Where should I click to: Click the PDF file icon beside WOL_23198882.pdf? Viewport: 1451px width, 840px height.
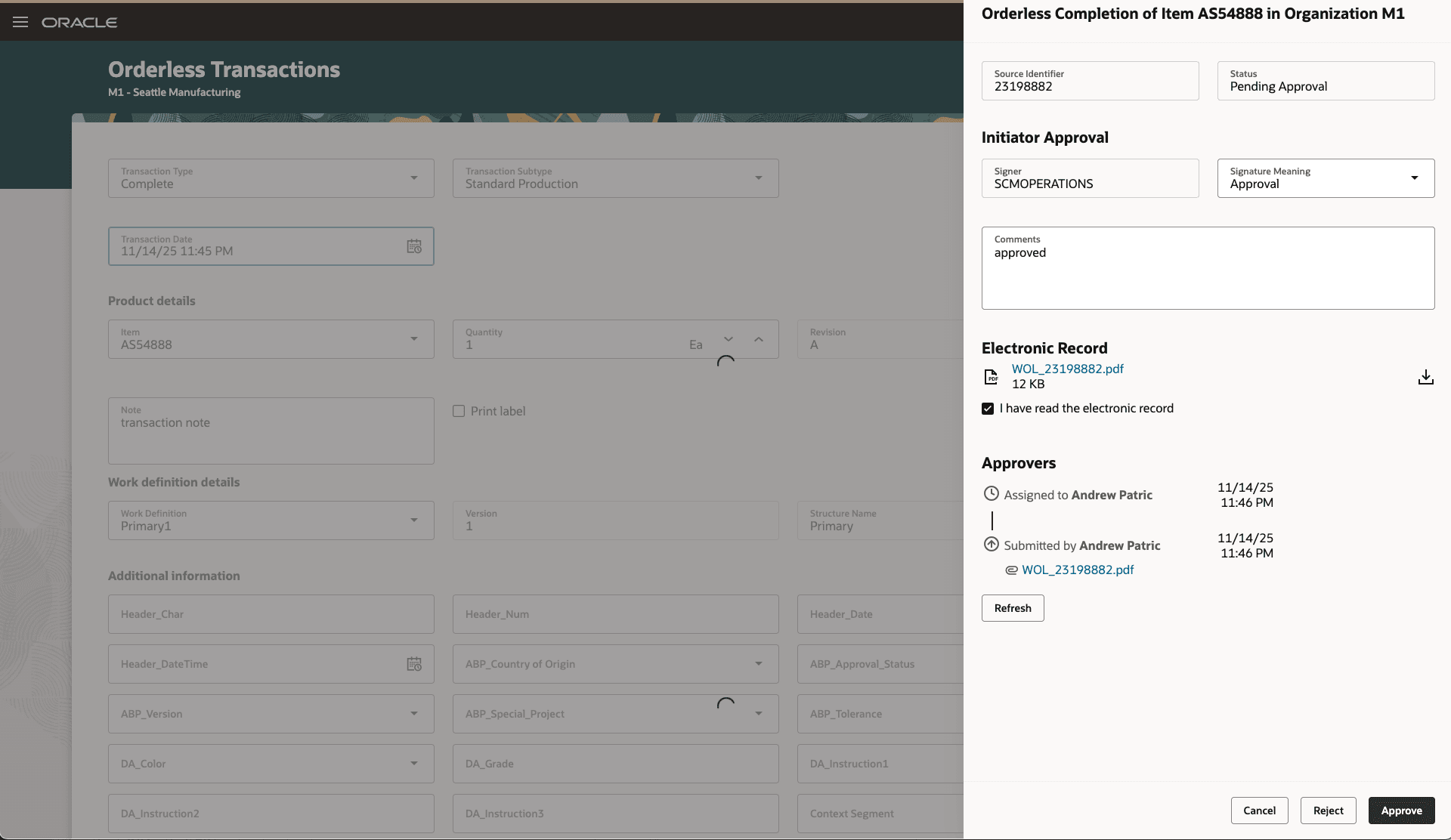tap(992, 376)
